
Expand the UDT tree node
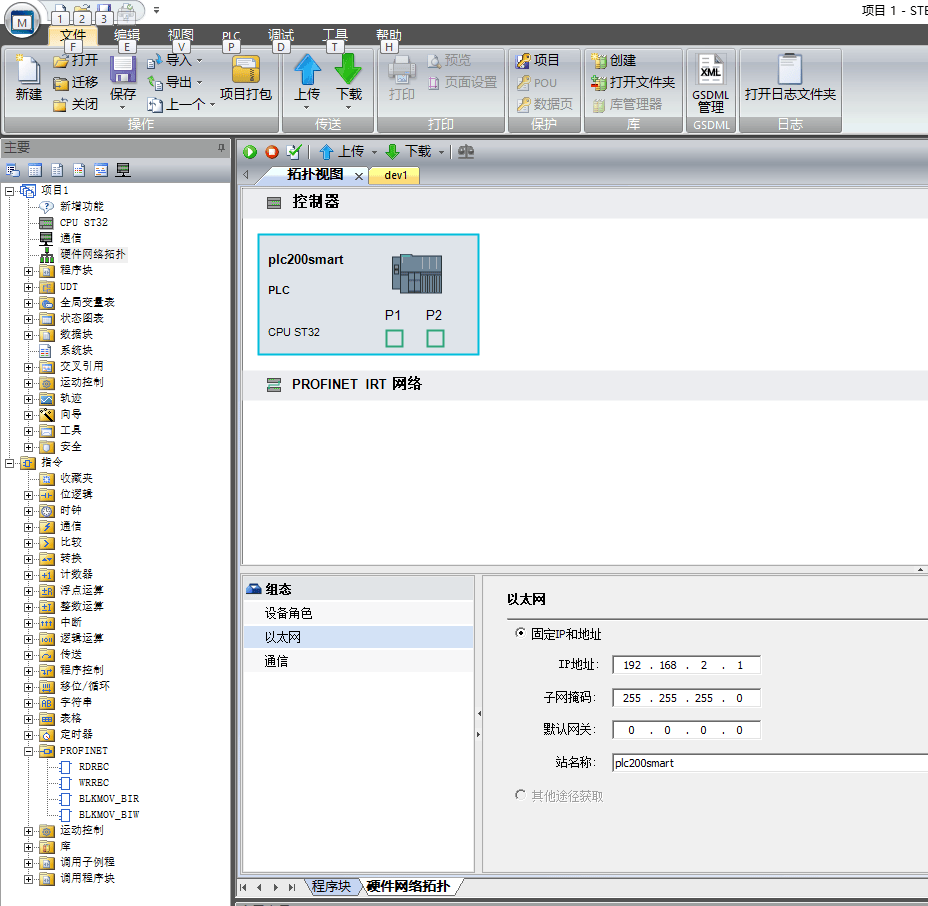coord(28,287)
